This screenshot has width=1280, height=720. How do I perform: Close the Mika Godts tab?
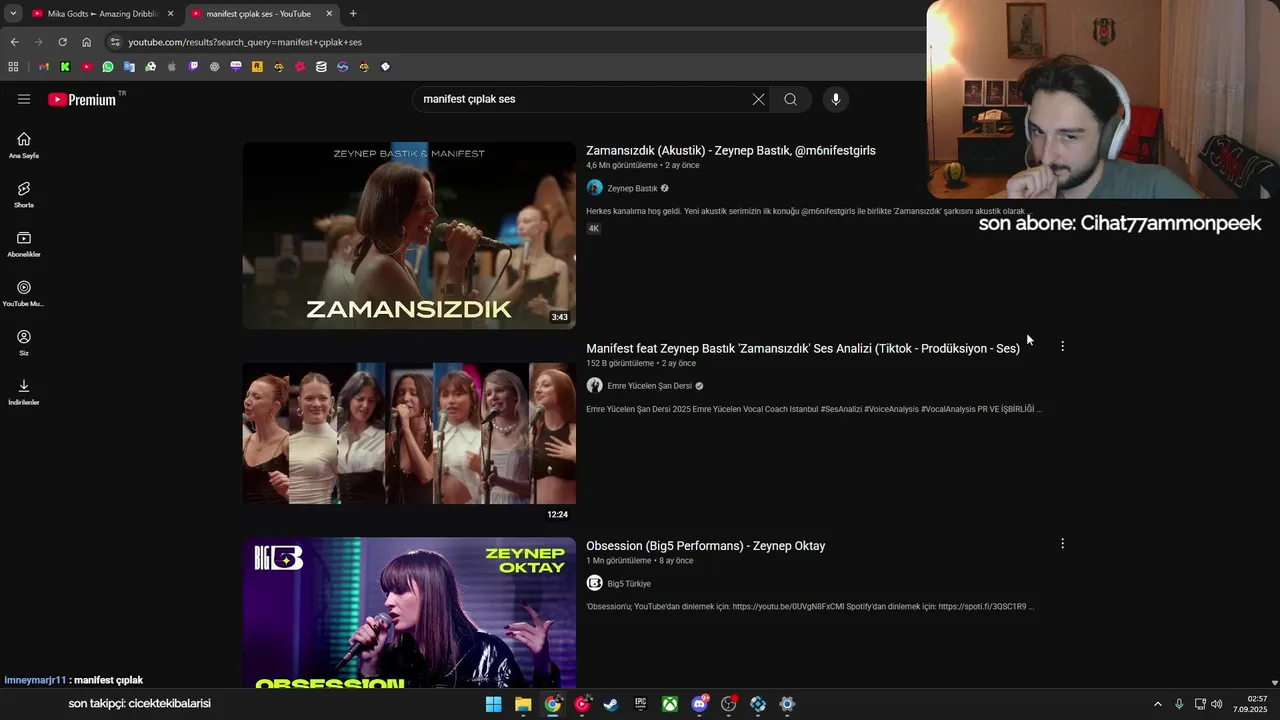pos(170,14)
